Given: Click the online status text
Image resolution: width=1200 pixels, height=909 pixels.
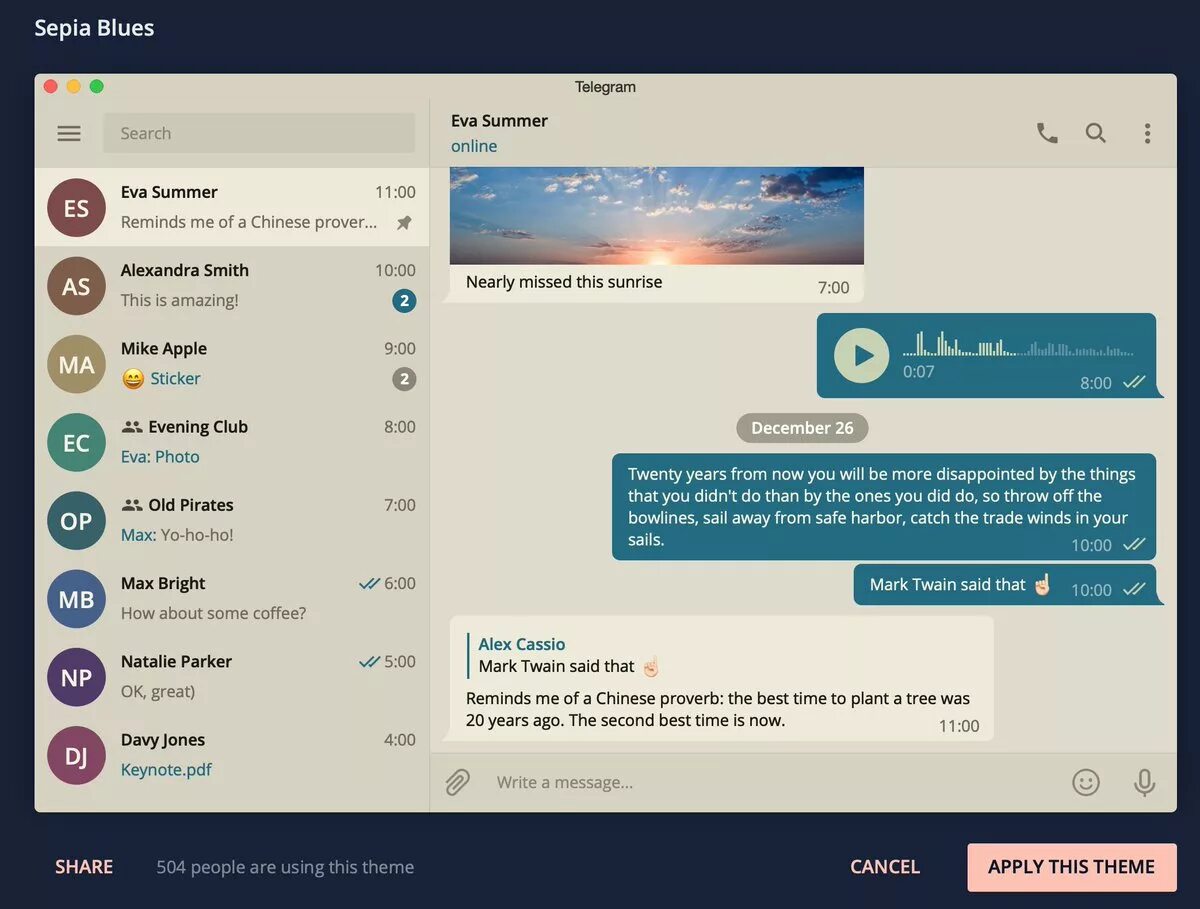Looking at the screenshot, I should 474,146.
